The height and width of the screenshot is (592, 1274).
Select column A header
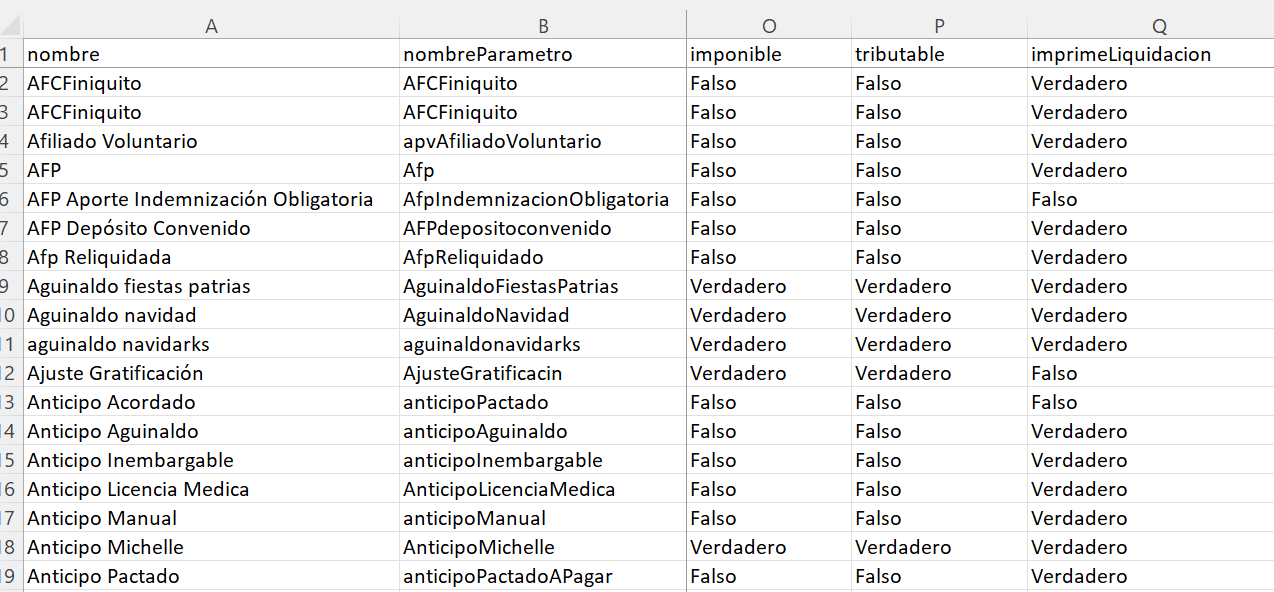coord(211,27)
